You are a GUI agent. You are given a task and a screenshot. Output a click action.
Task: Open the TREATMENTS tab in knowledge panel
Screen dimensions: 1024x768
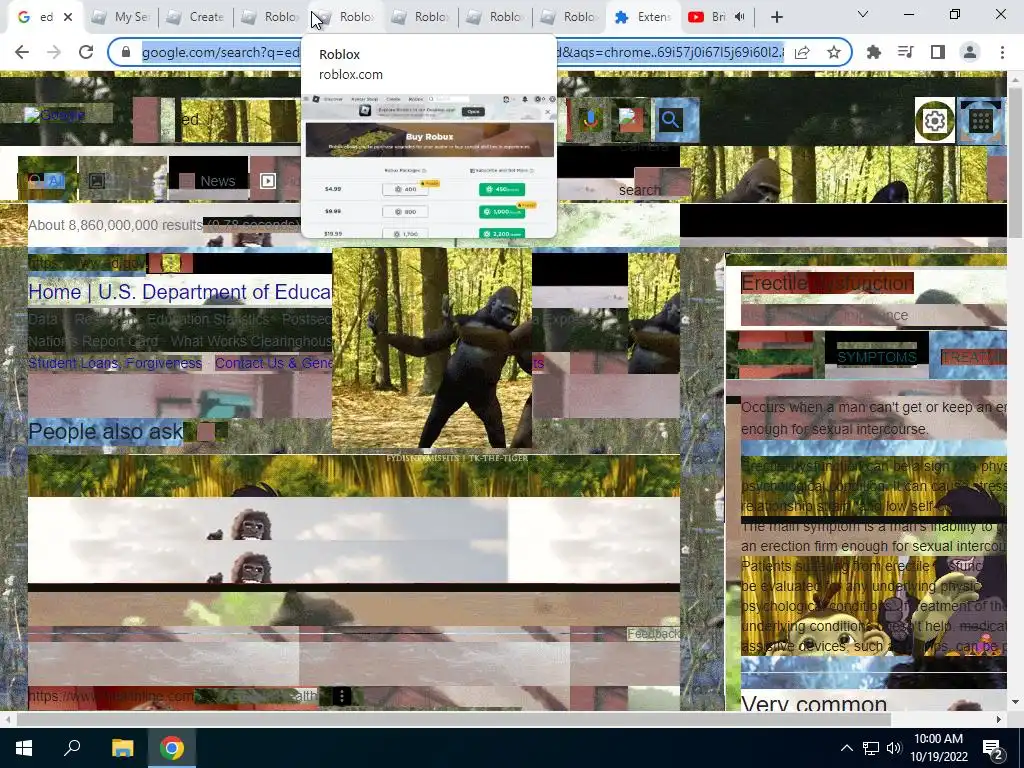click(x=973, y=357)
